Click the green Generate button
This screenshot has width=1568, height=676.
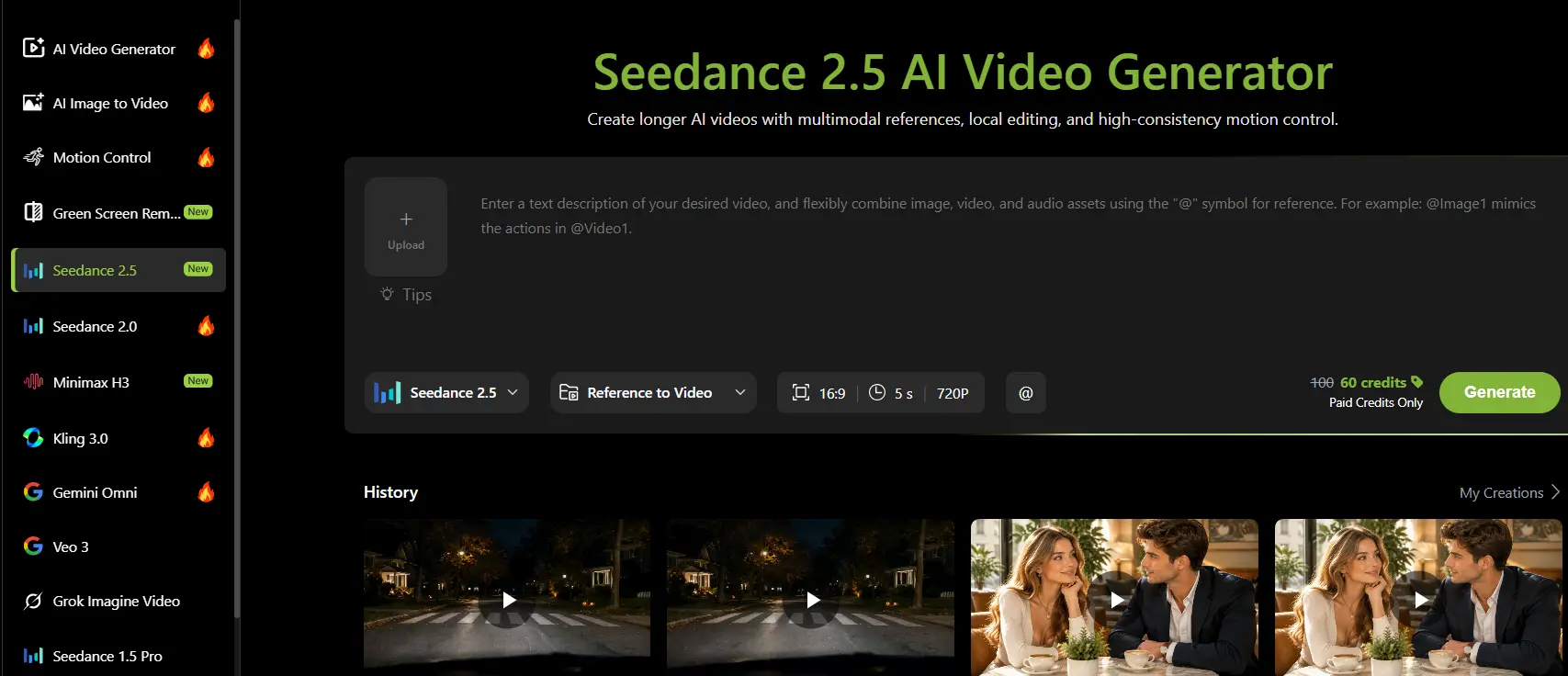[x=1500, y=392]
